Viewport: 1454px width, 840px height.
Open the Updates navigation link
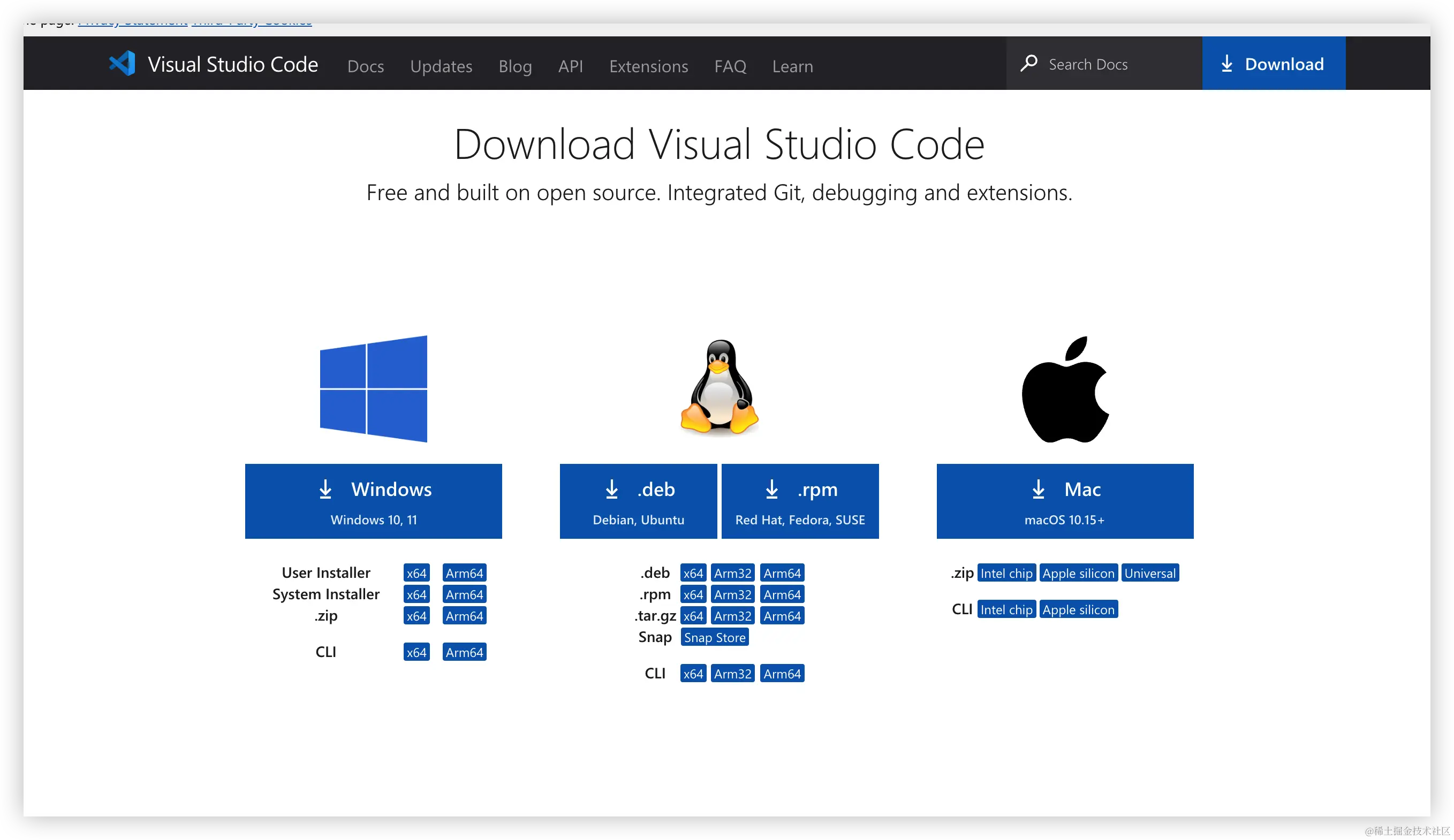coord(441,66)
